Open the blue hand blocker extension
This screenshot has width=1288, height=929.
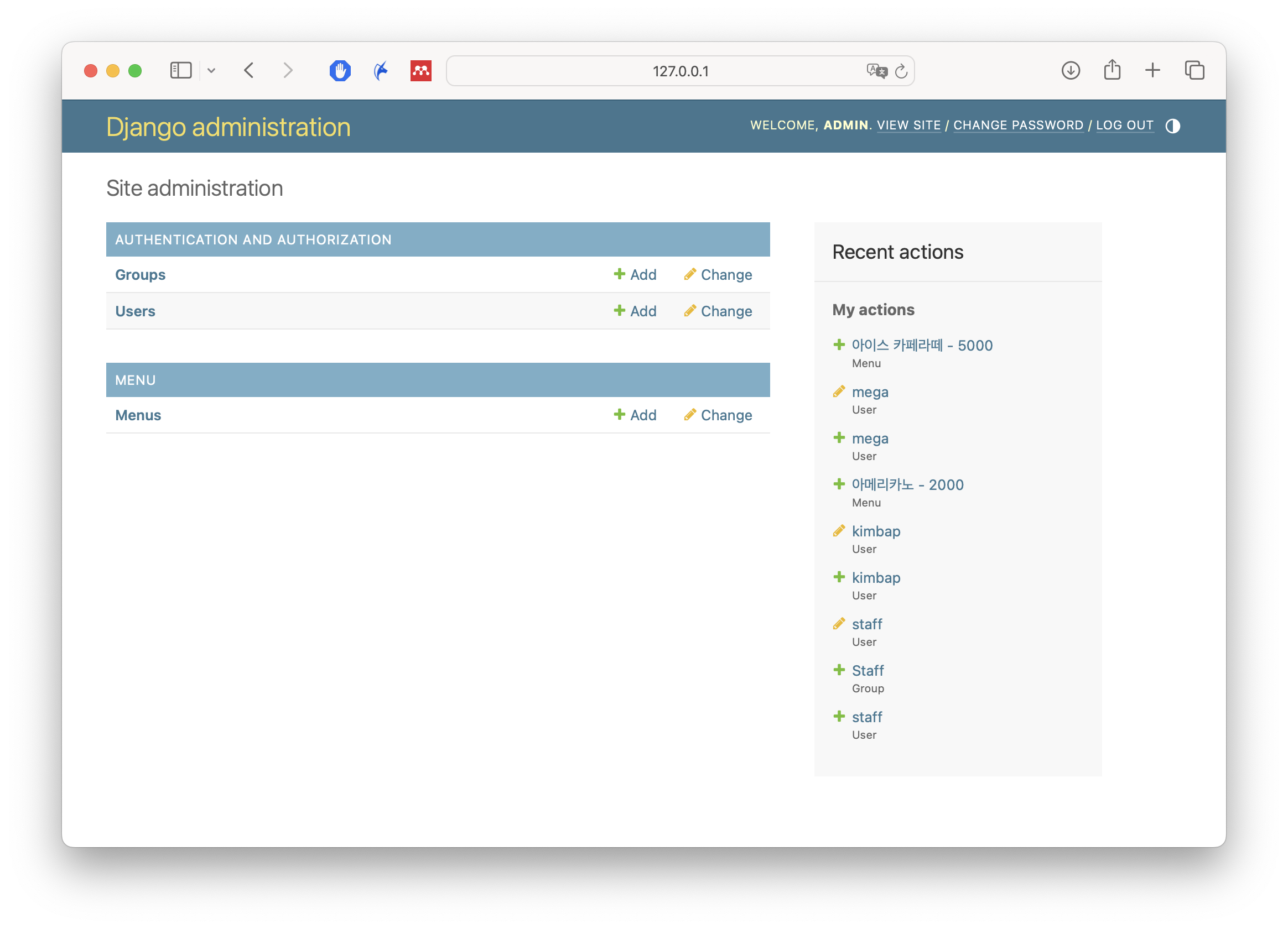tap(340, 71)
